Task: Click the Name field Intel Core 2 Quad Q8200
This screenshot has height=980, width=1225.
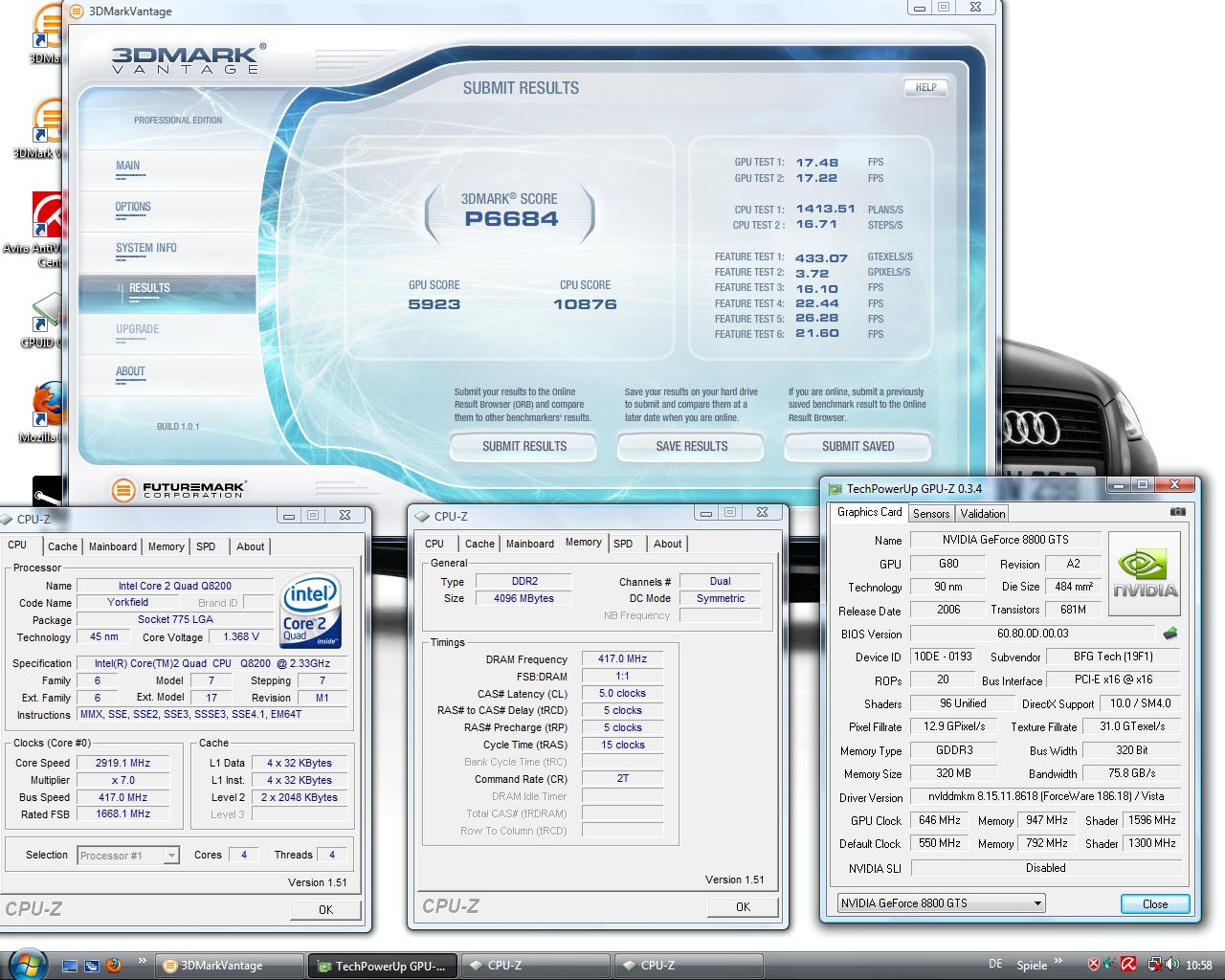Action: pos(175,586)
